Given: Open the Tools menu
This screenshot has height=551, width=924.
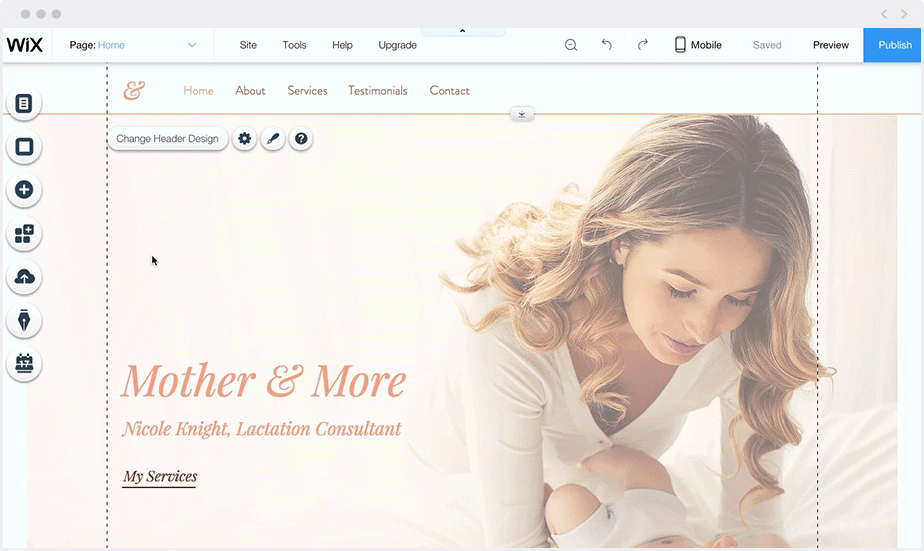Looking at the screenshot, I should 294,45.
